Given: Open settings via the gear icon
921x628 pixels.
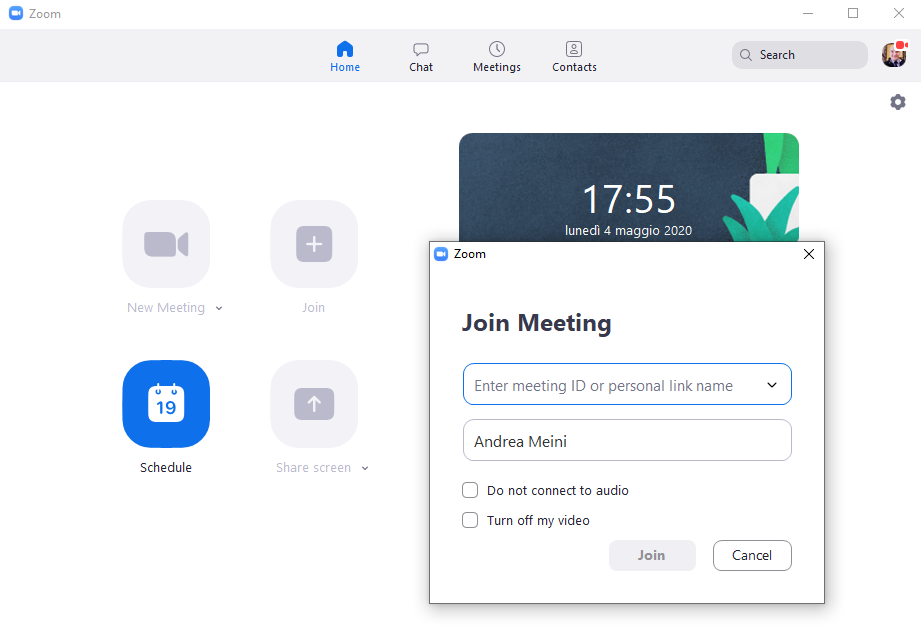Looking at the screenshot, I should (x=898, y=102).
